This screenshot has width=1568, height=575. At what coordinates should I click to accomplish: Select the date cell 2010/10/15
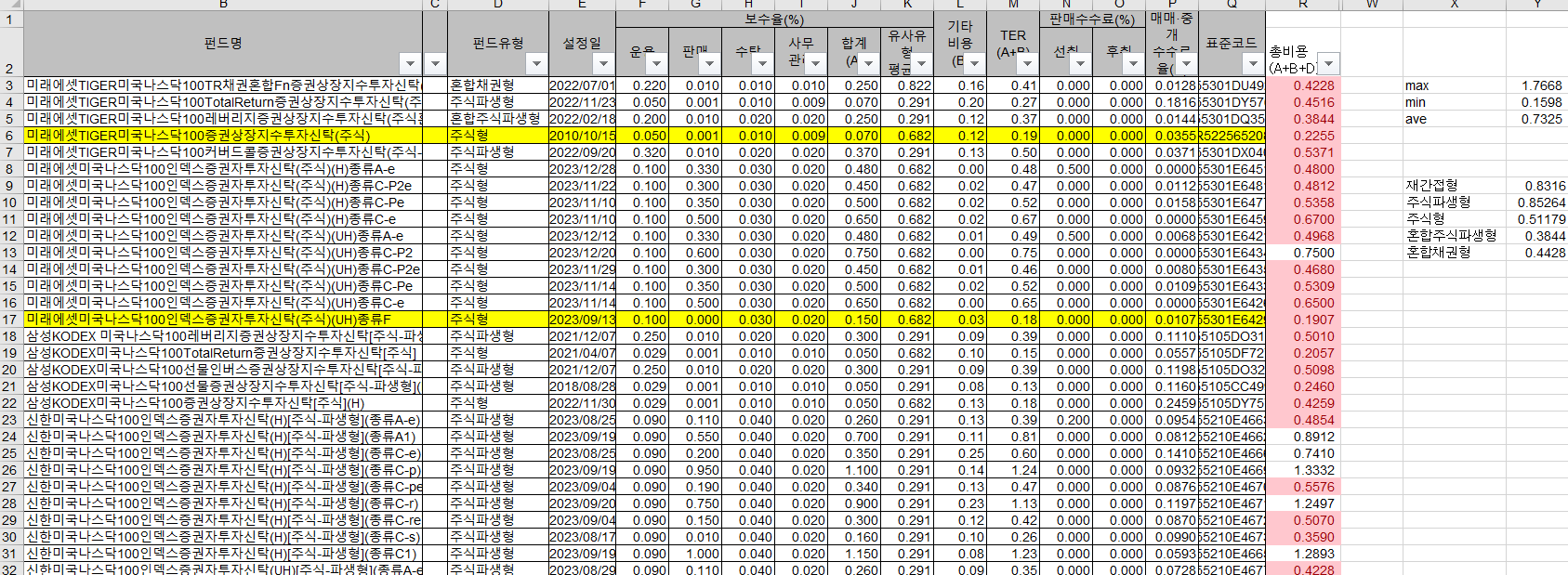click(x=582, y=136)
